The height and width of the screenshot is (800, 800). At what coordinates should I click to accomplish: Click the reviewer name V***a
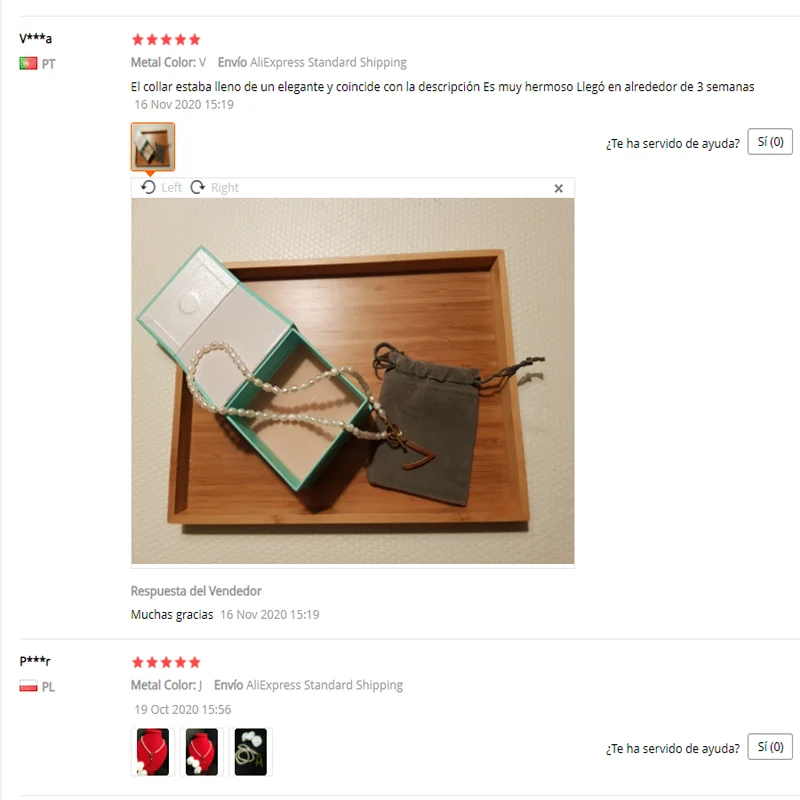pos(35,38)
